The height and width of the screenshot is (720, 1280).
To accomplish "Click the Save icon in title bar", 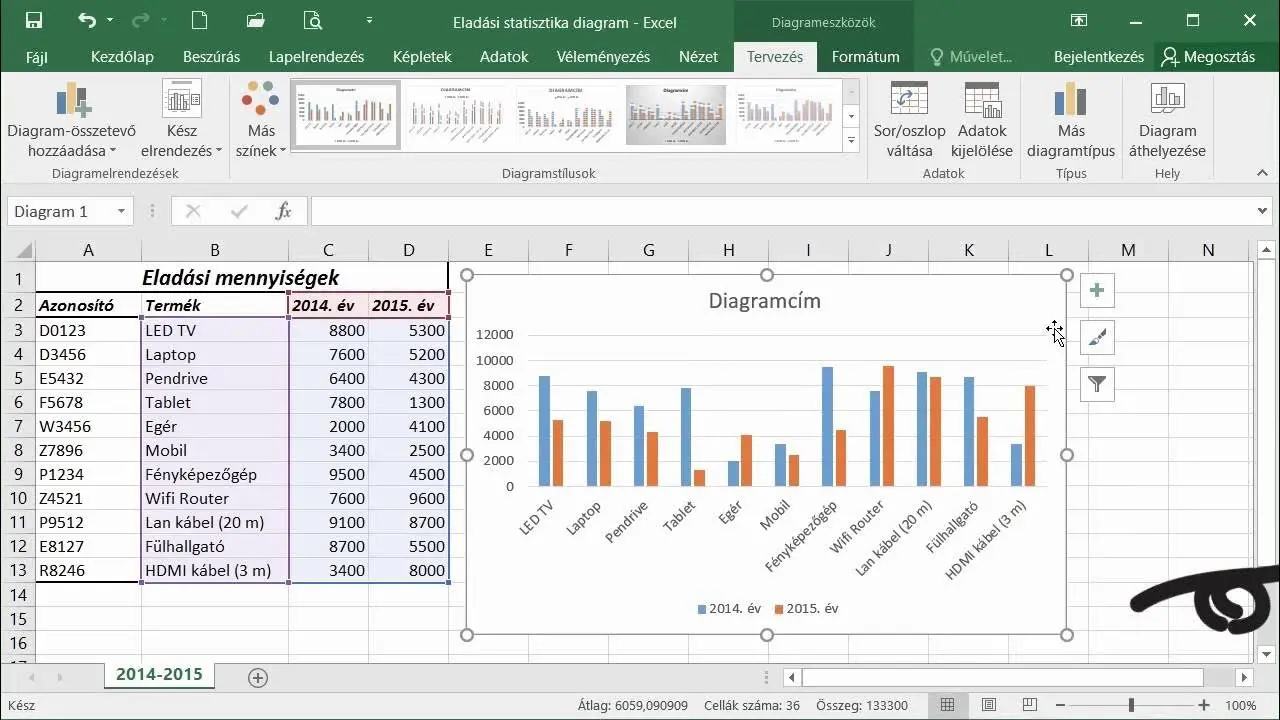I will click(33, 20).
